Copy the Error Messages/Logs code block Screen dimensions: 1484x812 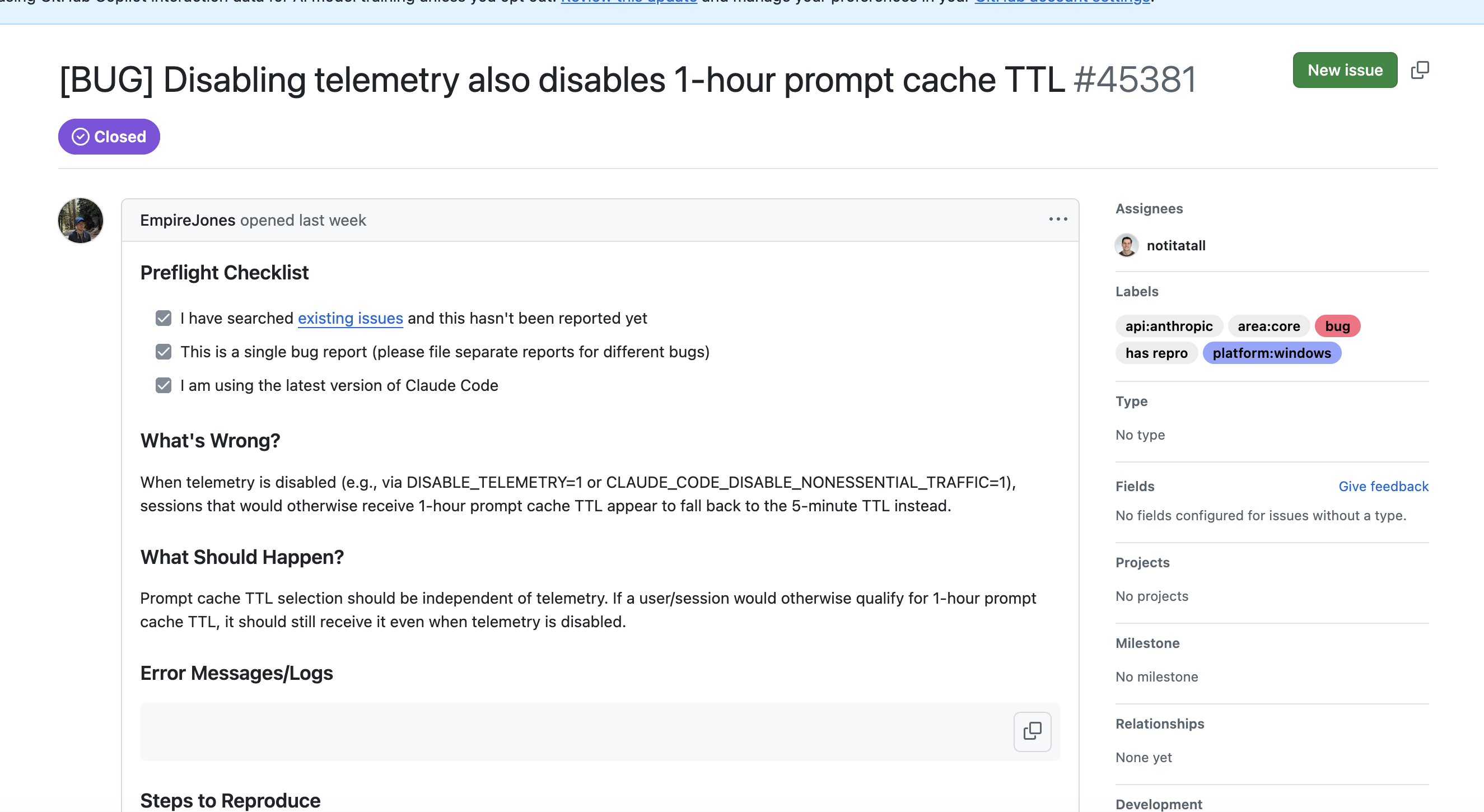pyautogui.click(x=1032, y=731)
